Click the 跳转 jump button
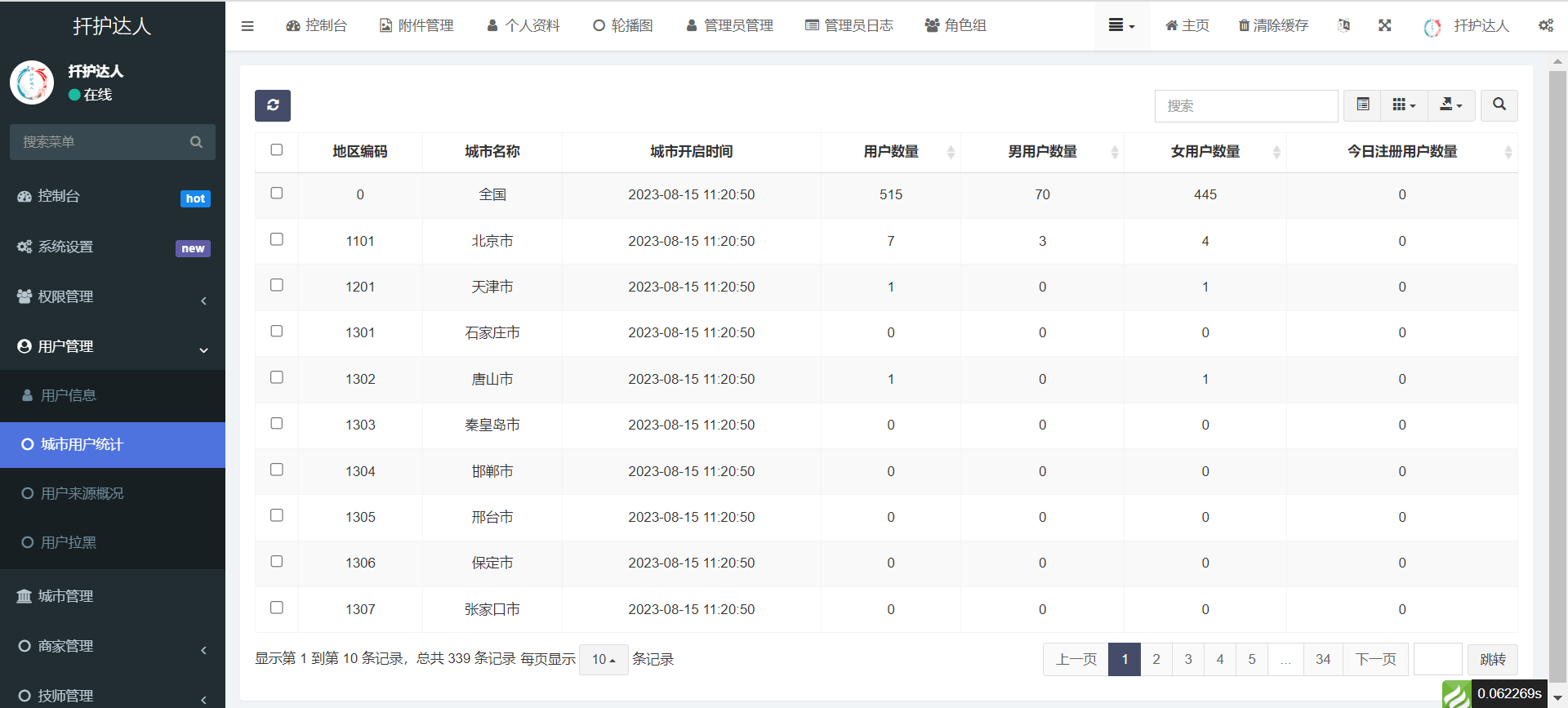1568x708 pixels. coord(1492,660)
